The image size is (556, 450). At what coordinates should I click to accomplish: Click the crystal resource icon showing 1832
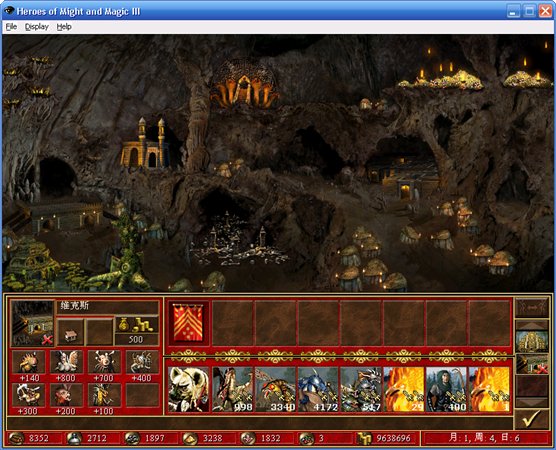click(248, 438)
